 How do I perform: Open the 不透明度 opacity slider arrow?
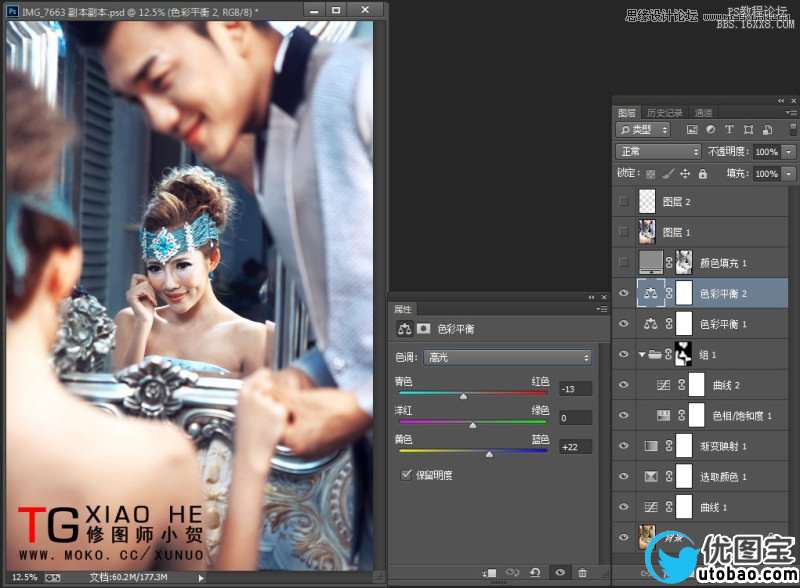pyautogui.click(x=789, y=152)
